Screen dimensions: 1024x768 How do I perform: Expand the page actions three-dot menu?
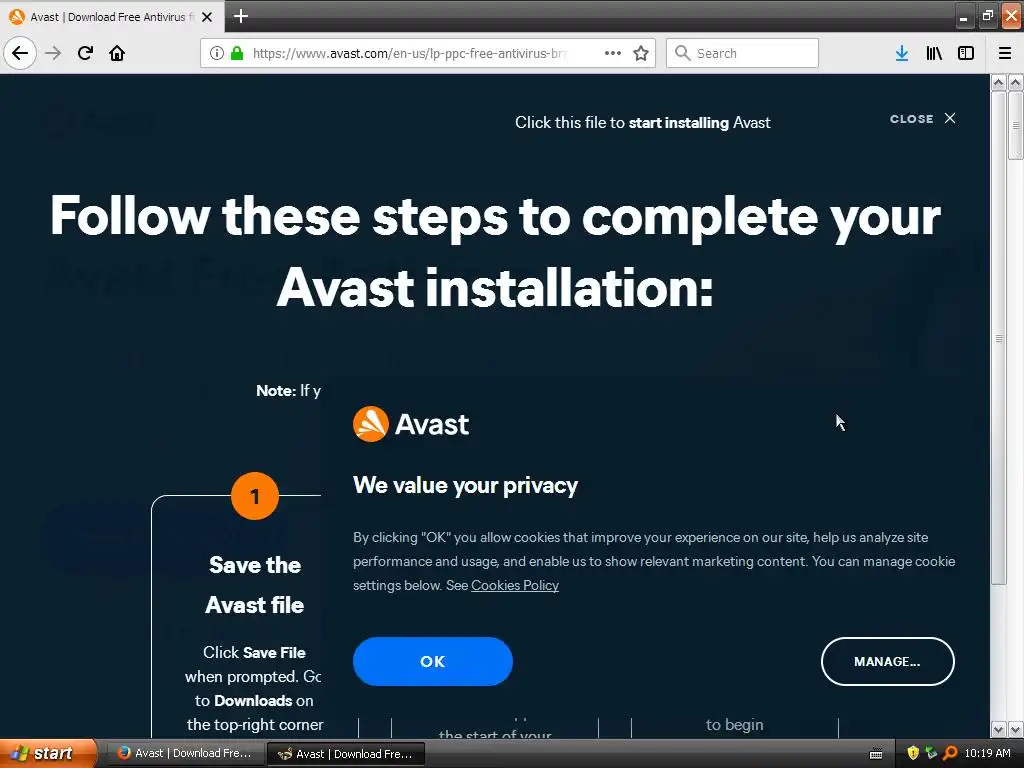pos(613,53)
